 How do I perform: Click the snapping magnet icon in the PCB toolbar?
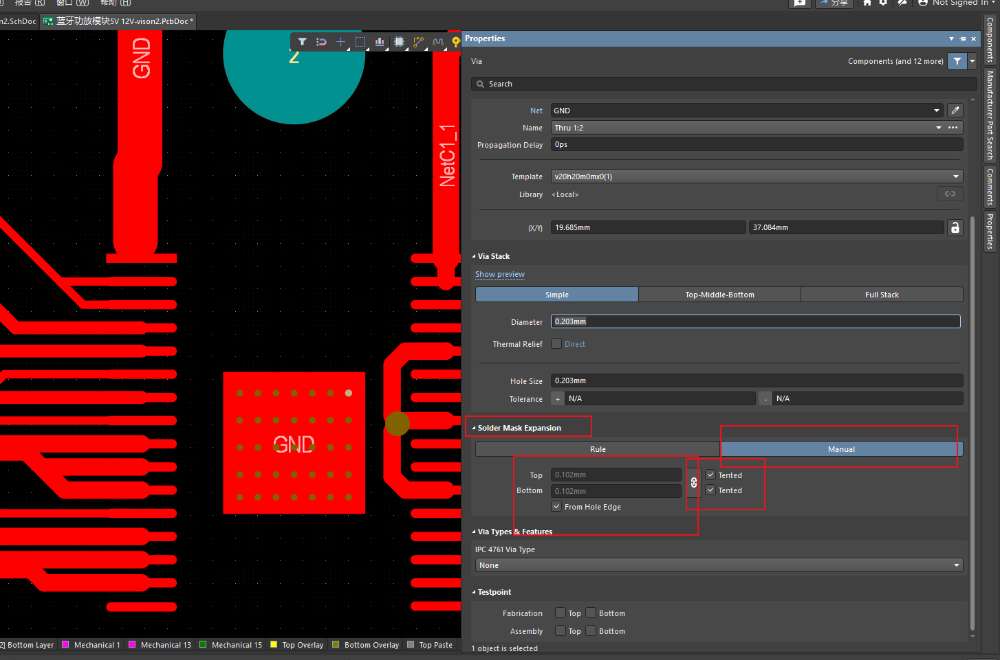(x=321, y=42)
